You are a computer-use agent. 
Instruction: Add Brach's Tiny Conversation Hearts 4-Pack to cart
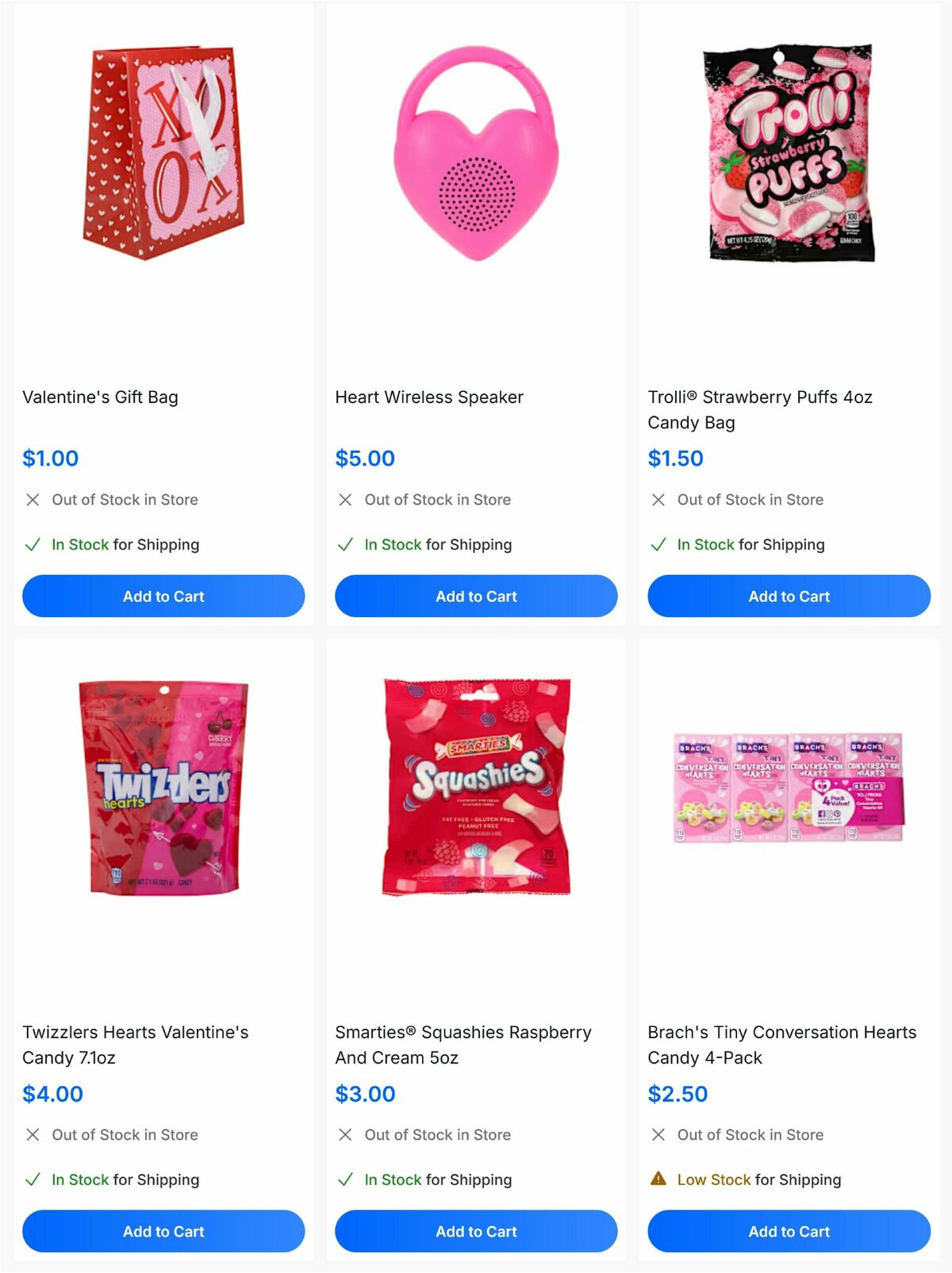tap(788, 1231)
